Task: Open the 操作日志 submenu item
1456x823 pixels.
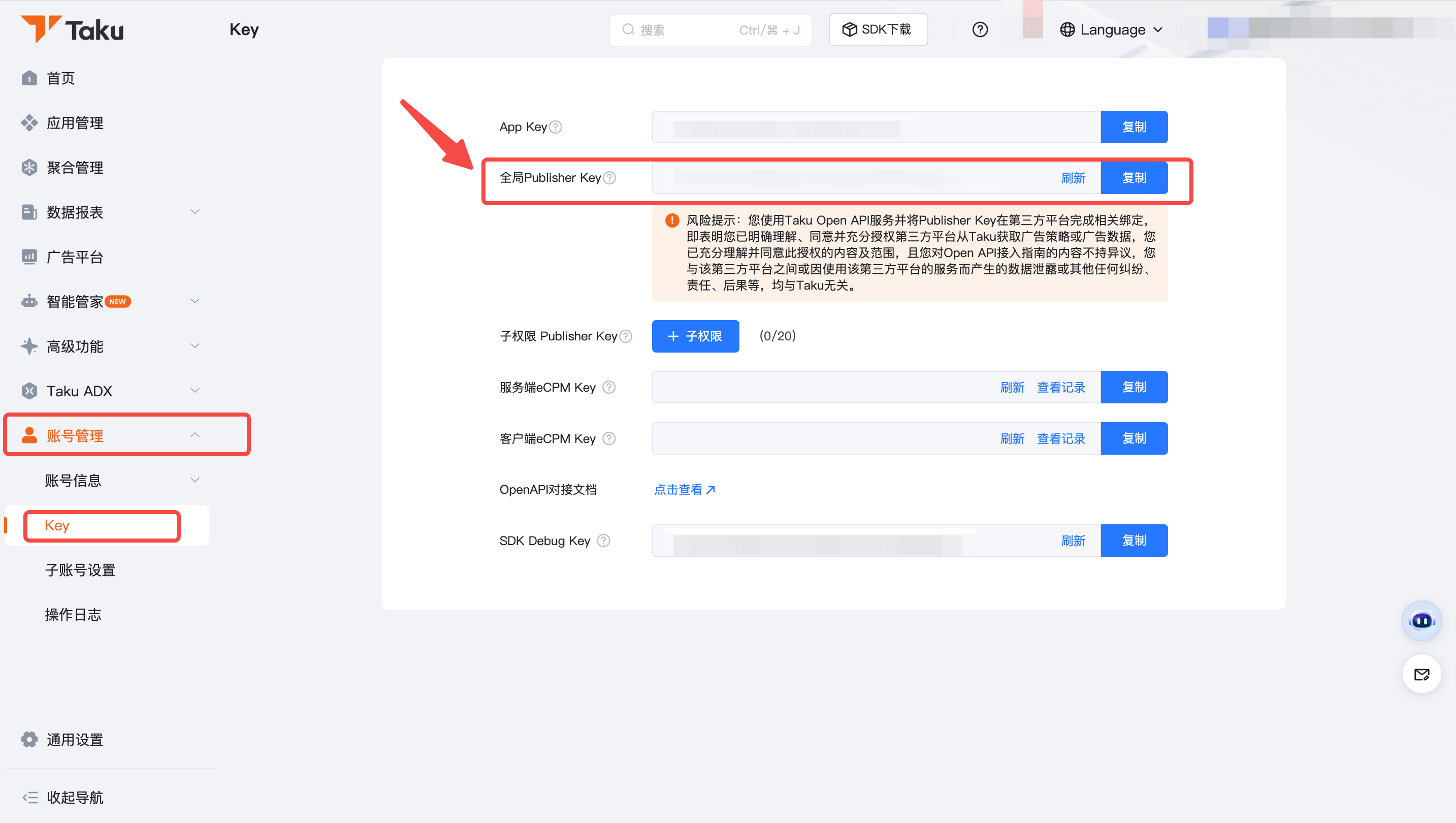Action: 73,615
